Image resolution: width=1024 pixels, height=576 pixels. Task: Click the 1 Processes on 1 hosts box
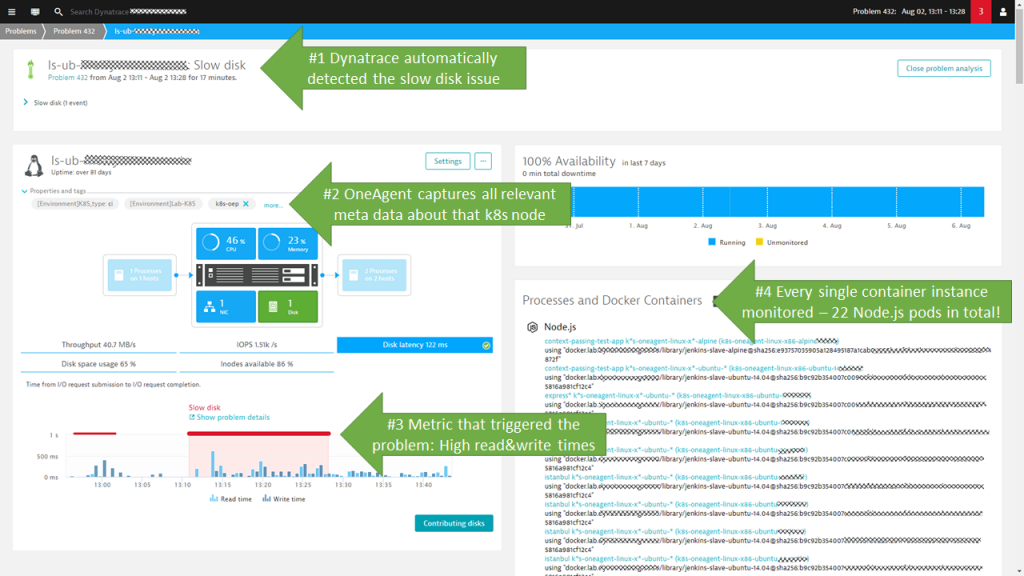click(x=140, y=275)
